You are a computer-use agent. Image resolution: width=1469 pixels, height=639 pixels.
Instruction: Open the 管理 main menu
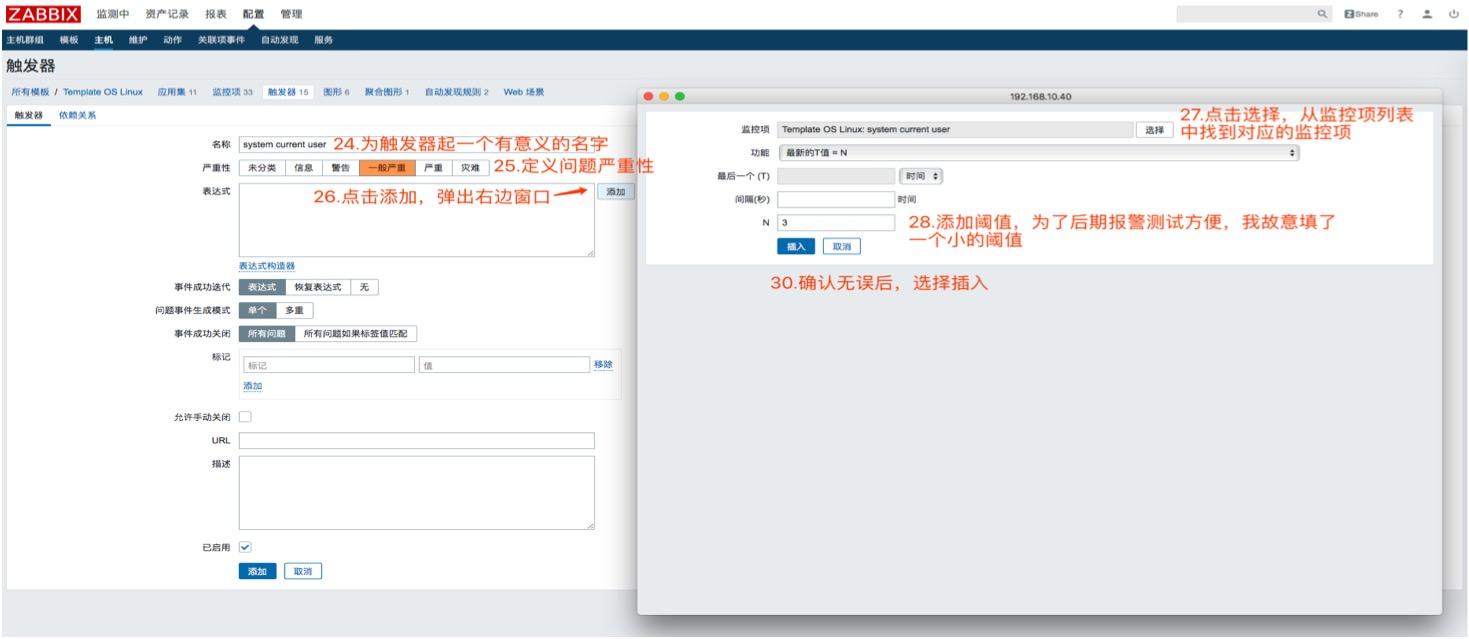(x=291, y=14)
